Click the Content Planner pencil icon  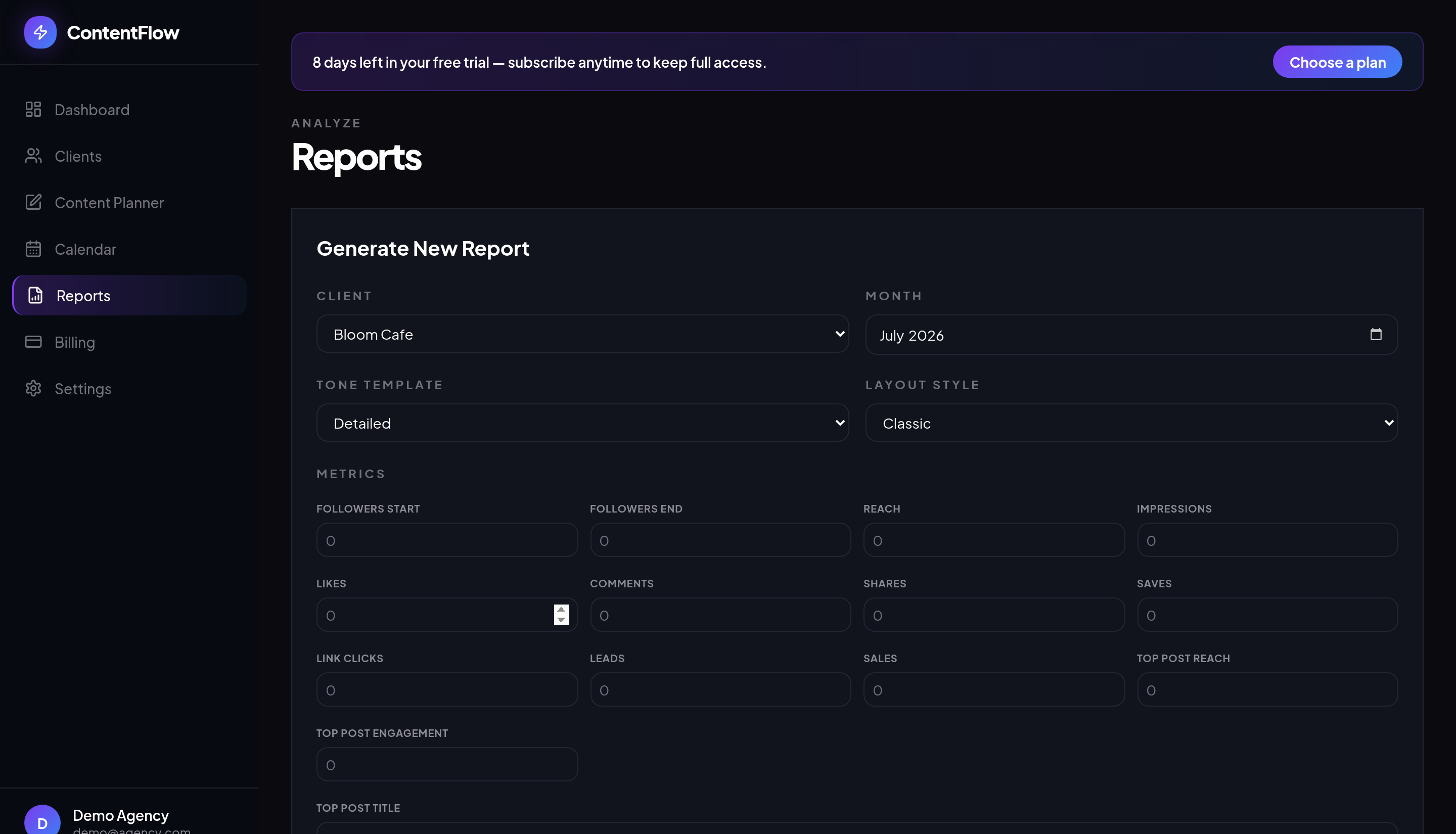pyautogui.click(x=33, y=202)
